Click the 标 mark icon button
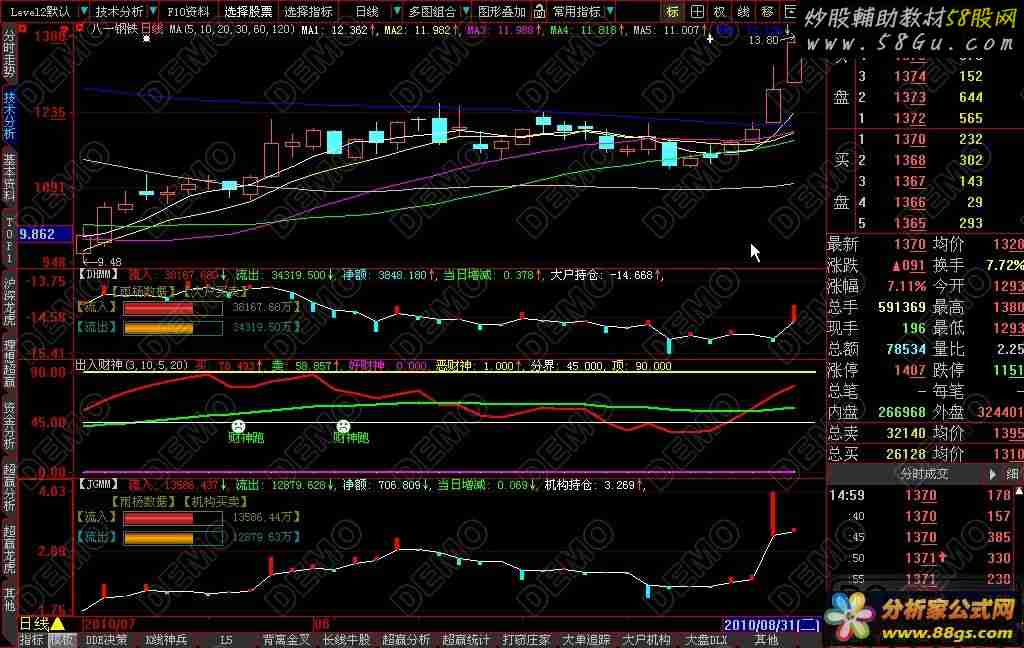1024x648 pixels. (673, 11)
